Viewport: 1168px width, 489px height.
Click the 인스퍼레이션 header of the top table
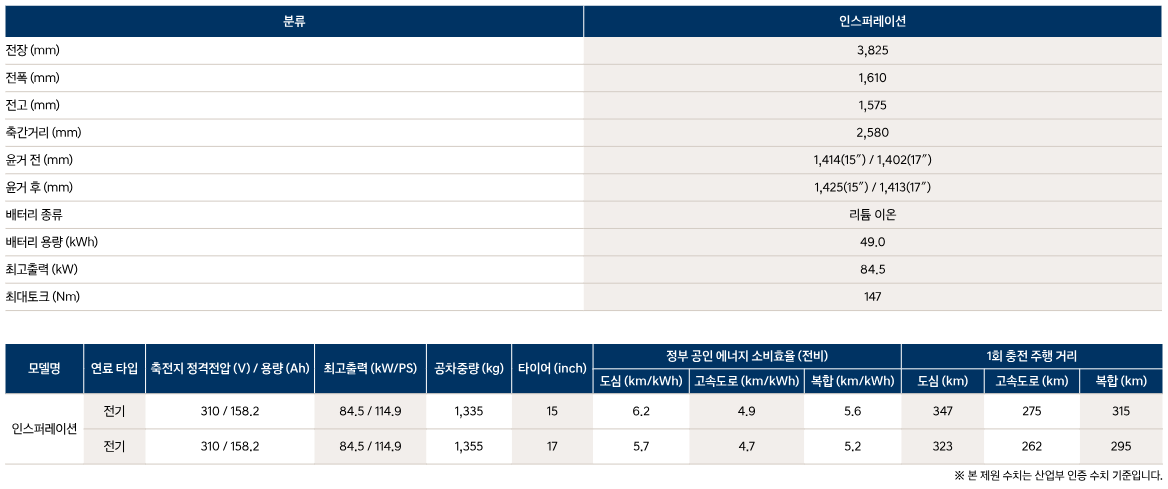(x=872, y=22)
